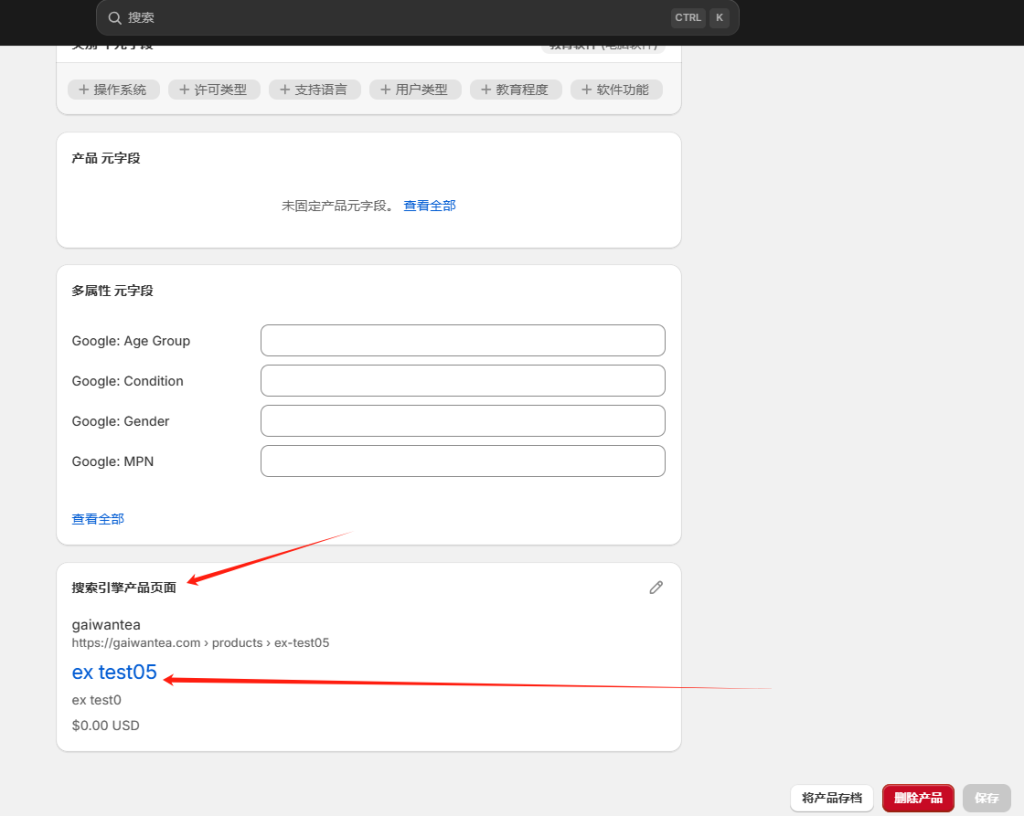Focus the Google: Gender input field
Screen dimensions: 1024x816
(462, 420)
